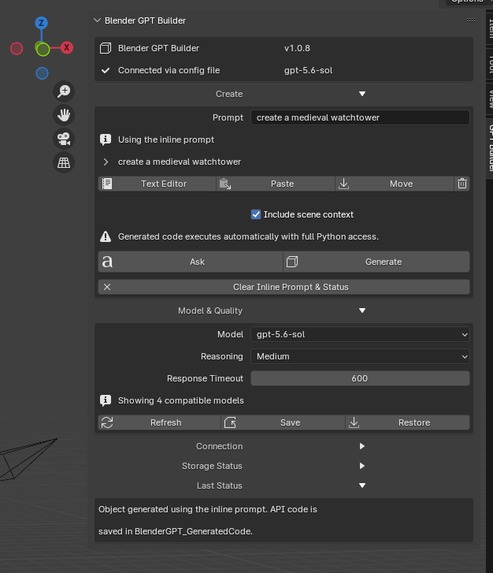Expand the Storage Status section

[362, 466]
